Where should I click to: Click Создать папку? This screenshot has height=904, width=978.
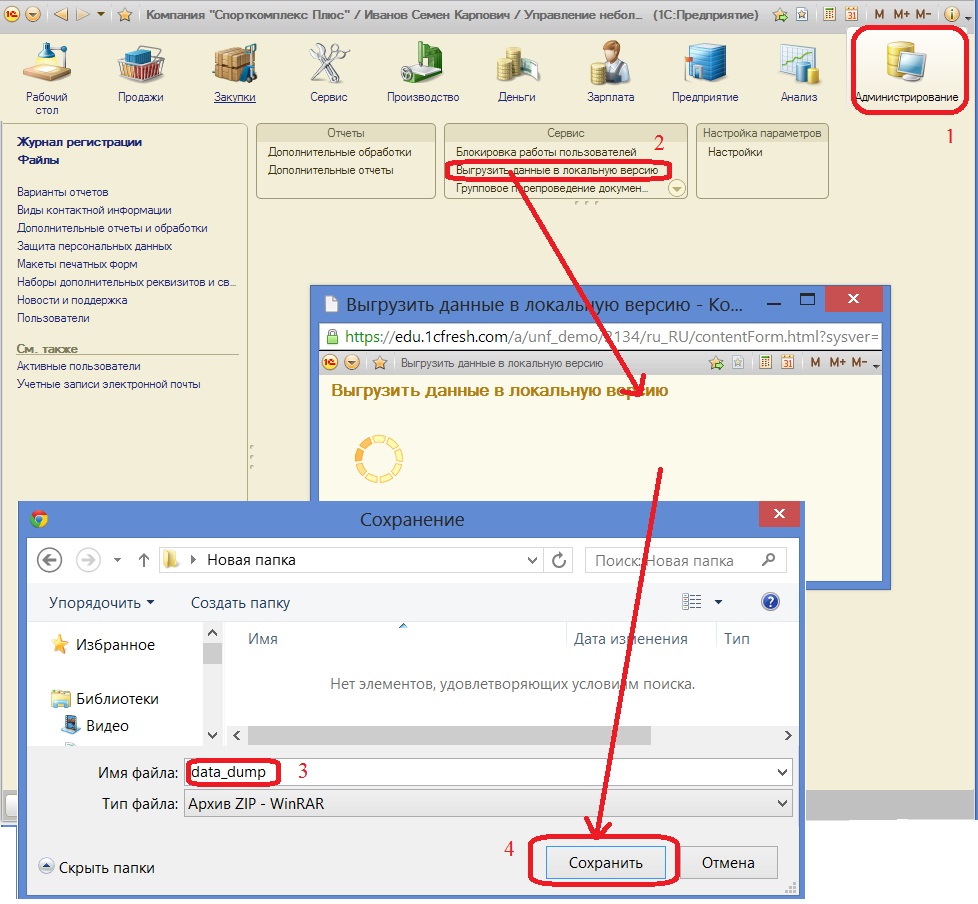[240, 603]
